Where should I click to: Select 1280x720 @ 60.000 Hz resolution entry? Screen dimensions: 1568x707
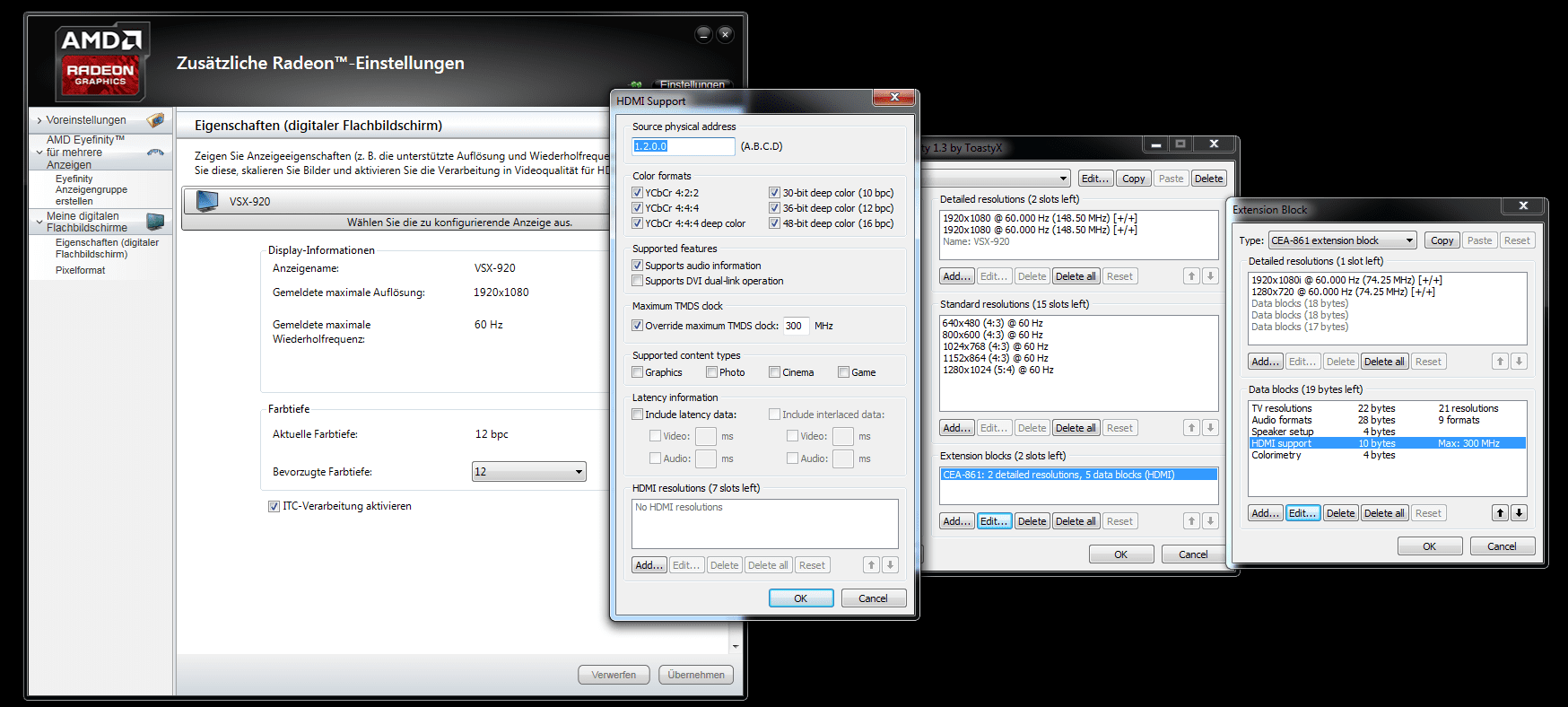click(1343, 292)
